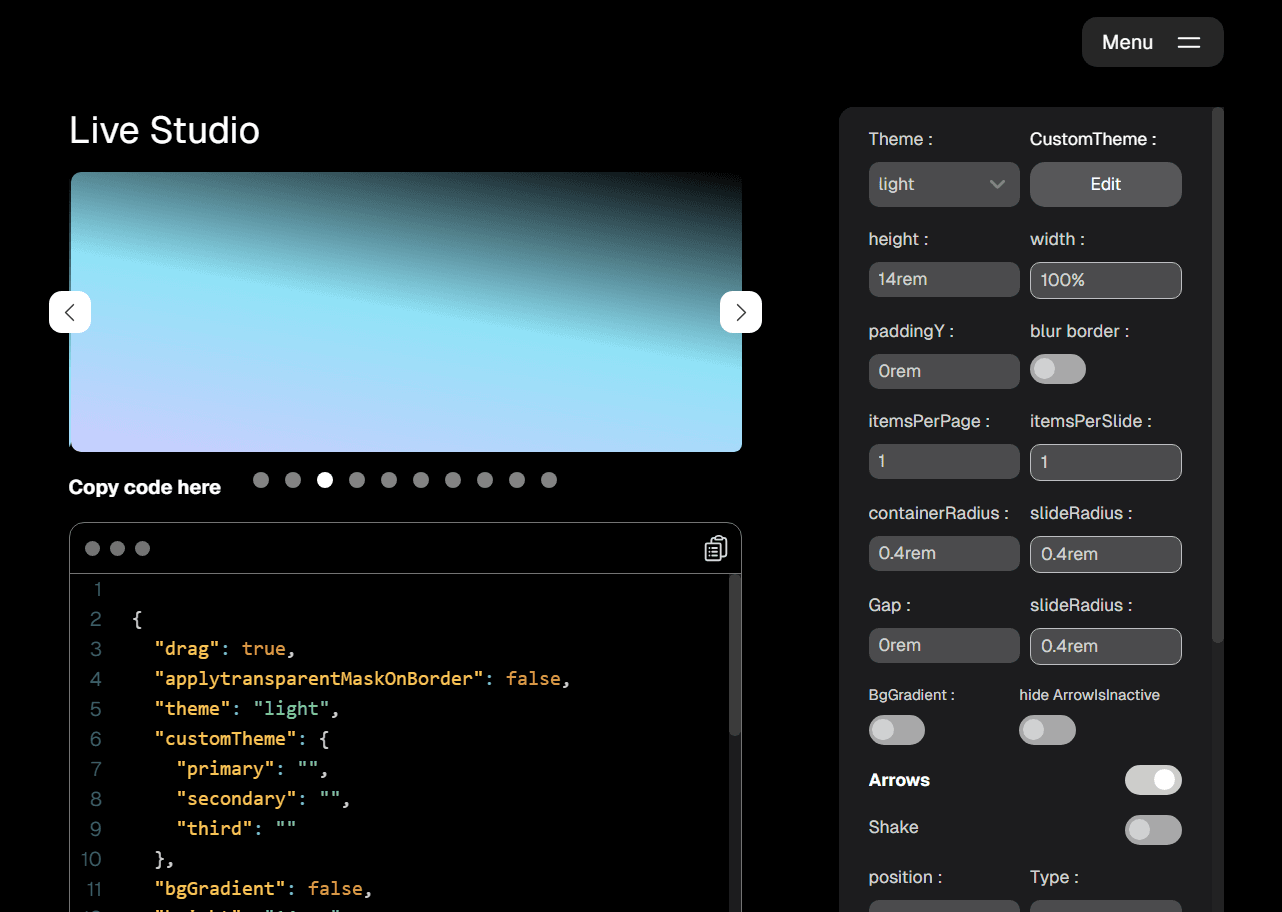Image resolution: width=1282 pixels, height=912 pixels.
Task: Go to the first carousel pagination dot
Action: [261, 480]
